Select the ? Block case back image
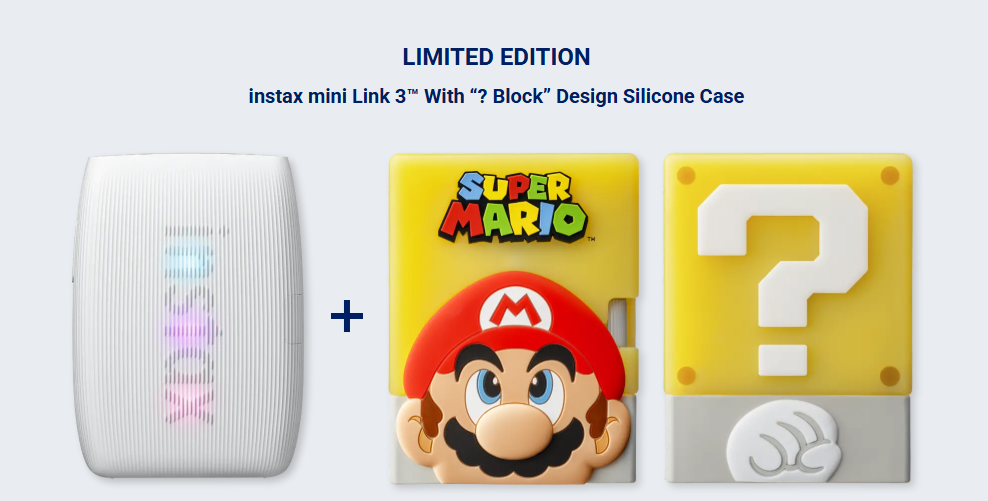The width and height of the screenshot is (988, 501). click(788, 318)
